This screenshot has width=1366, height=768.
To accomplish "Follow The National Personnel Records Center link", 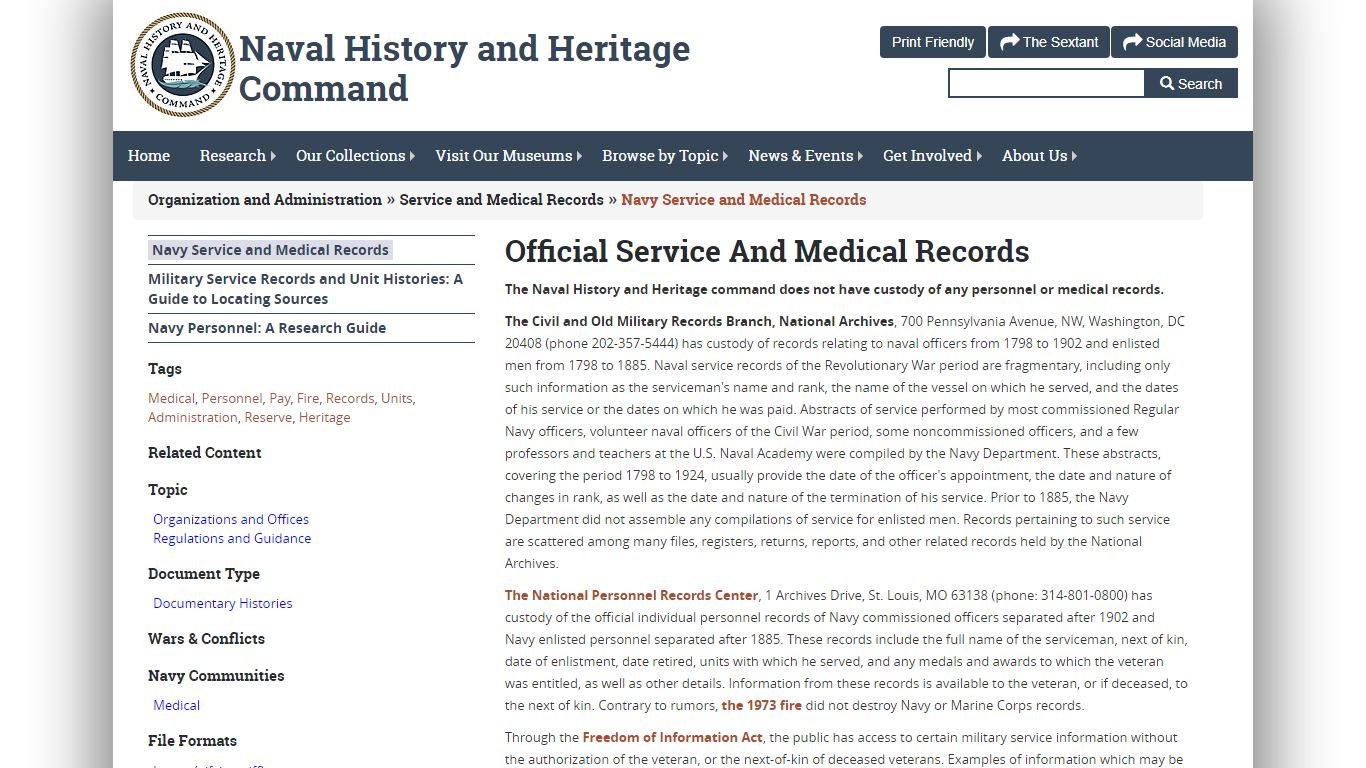I will [x=632, y=595].
